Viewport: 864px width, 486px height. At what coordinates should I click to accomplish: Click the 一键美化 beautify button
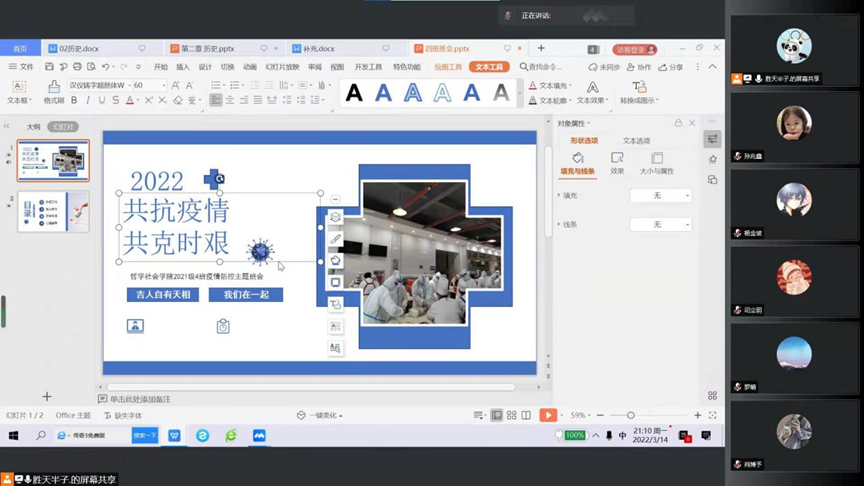[320, 415]
